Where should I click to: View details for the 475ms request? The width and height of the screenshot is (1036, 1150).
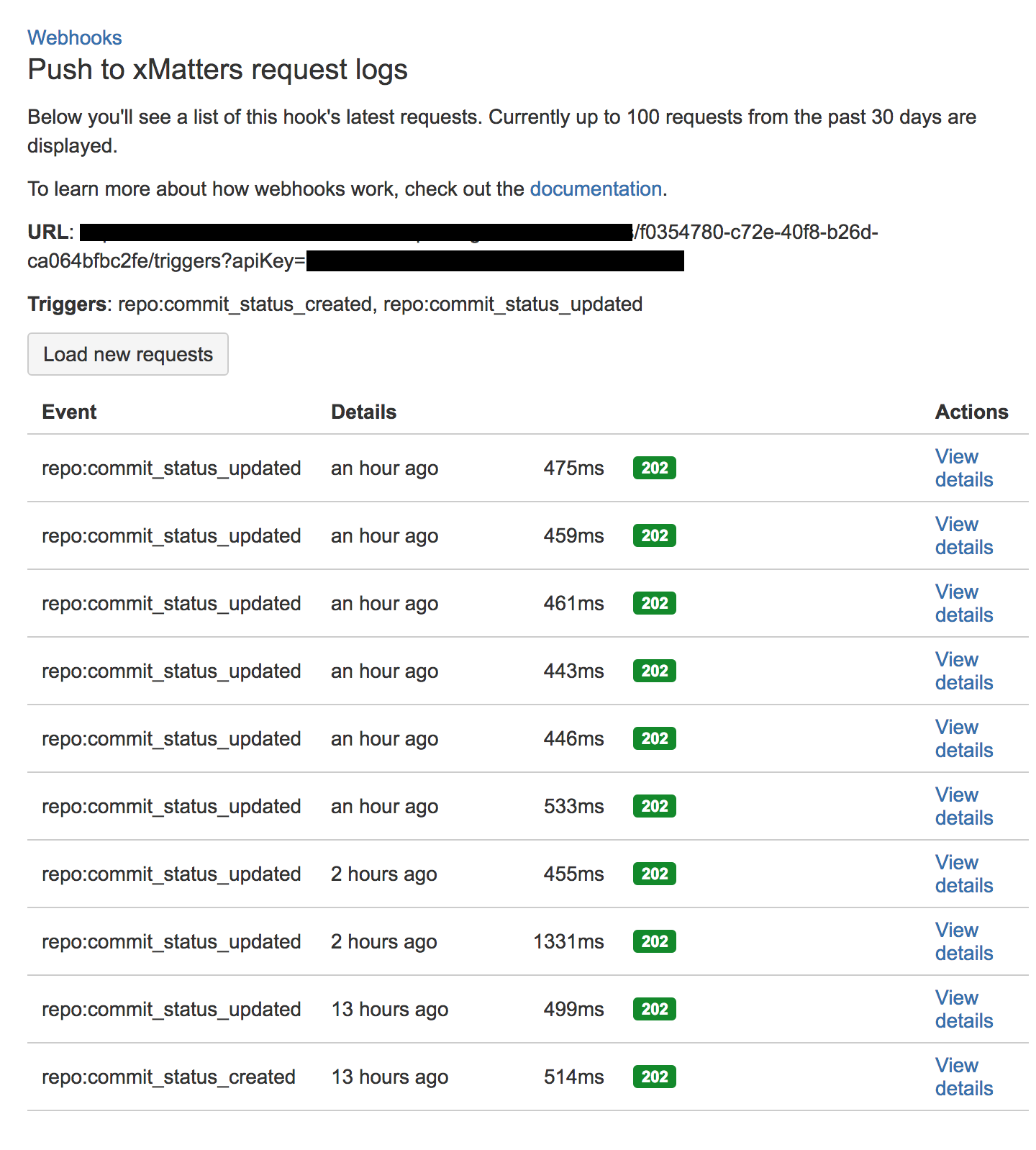[964, 468]
